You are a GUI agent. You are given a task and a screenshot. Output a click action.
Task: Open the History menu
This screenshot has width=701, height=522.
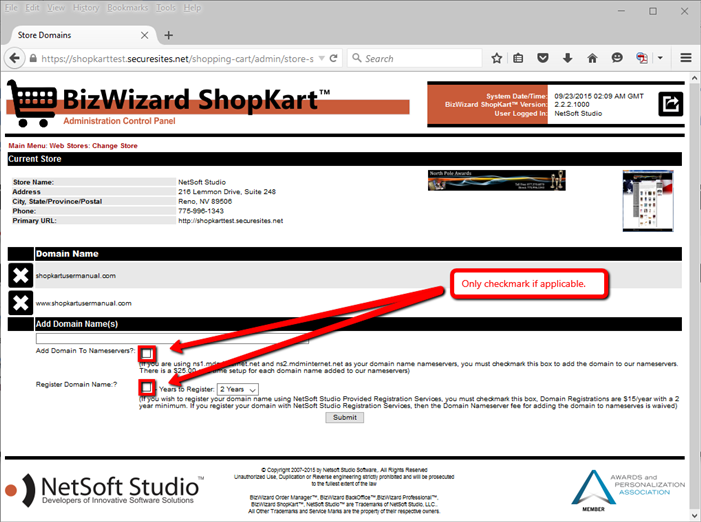[86, 8]
